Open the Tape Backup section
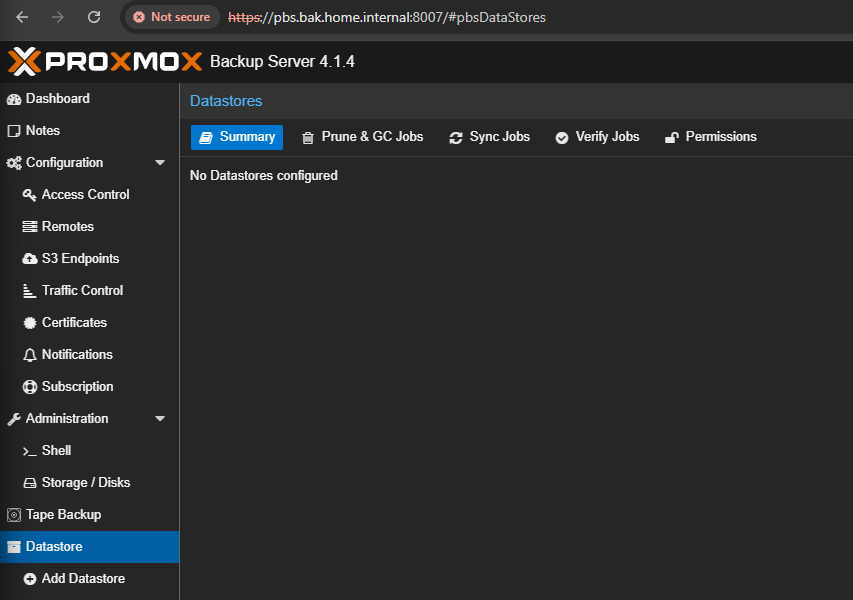 point(64,515)
